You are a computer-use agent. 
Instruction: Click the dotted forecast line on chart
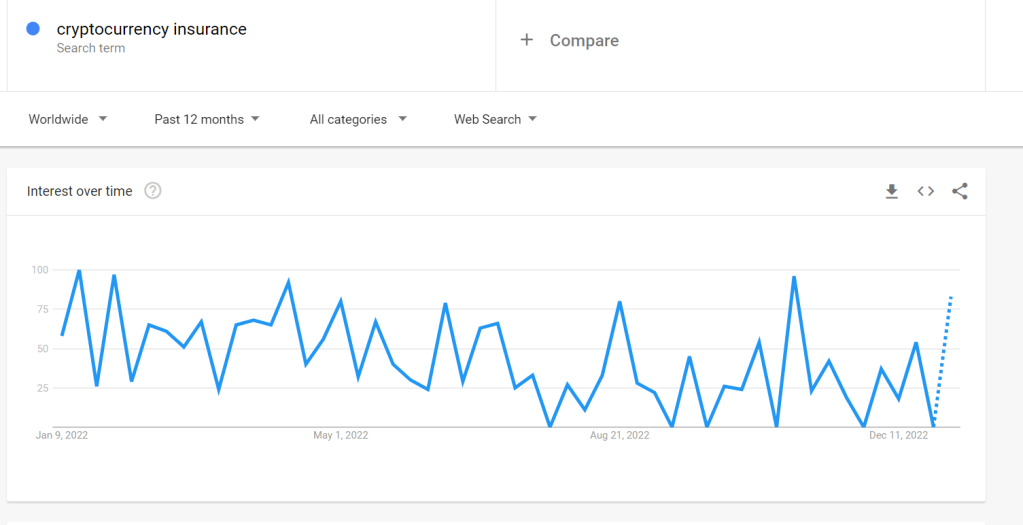[x=943, y=358]
